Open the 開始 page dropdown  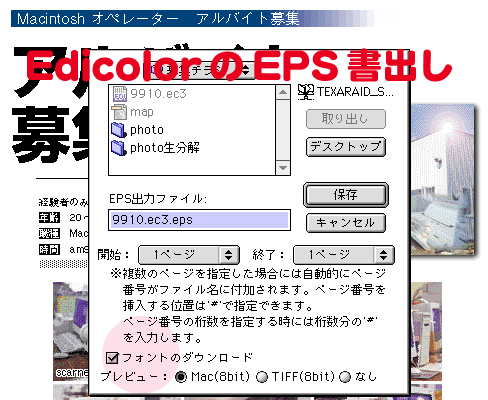(189, 255)
